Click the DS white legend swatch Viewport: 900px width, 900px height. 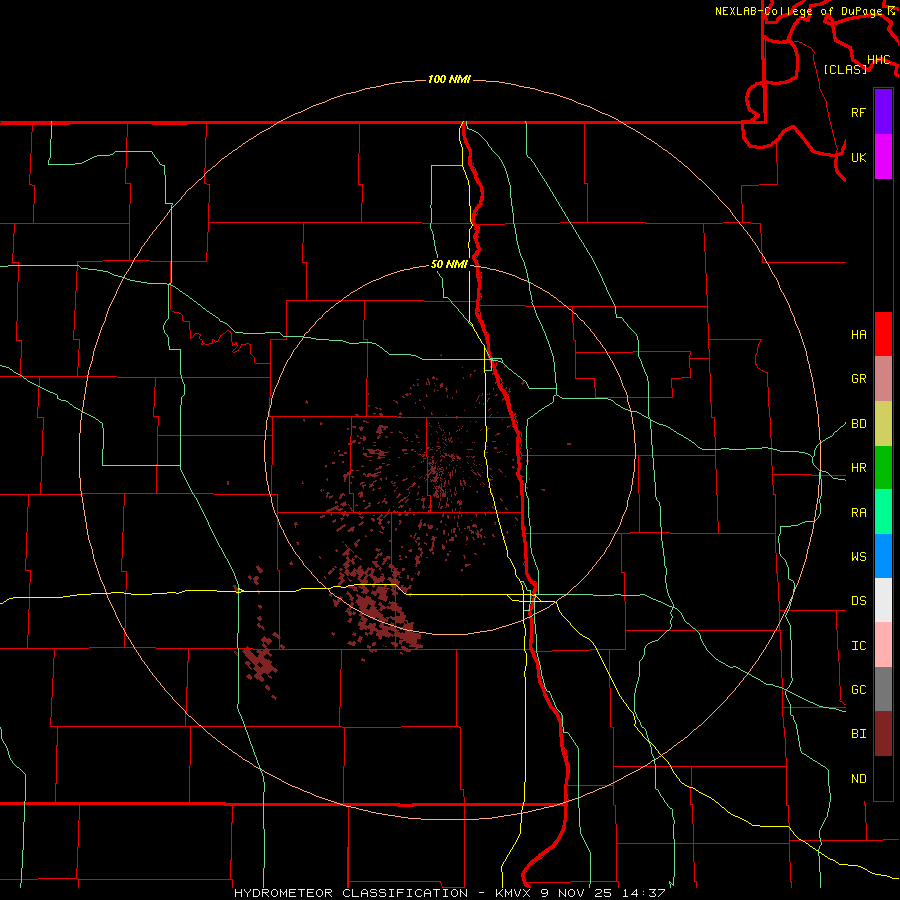[883, 600]
